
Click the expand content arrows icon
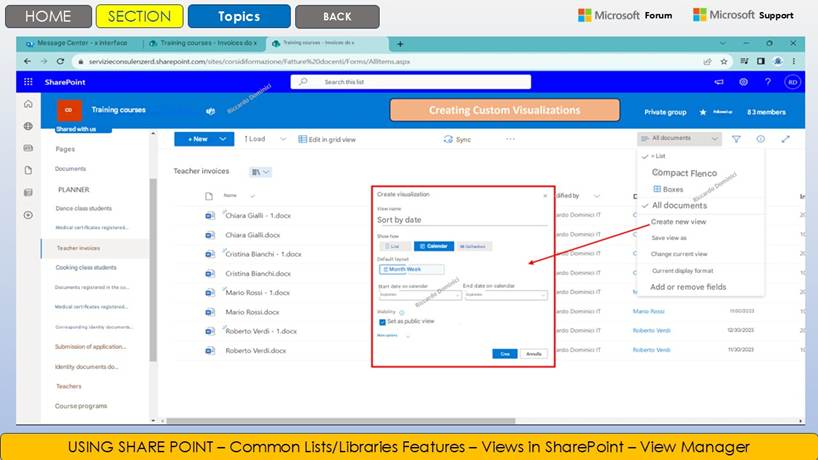coord(786,139)
